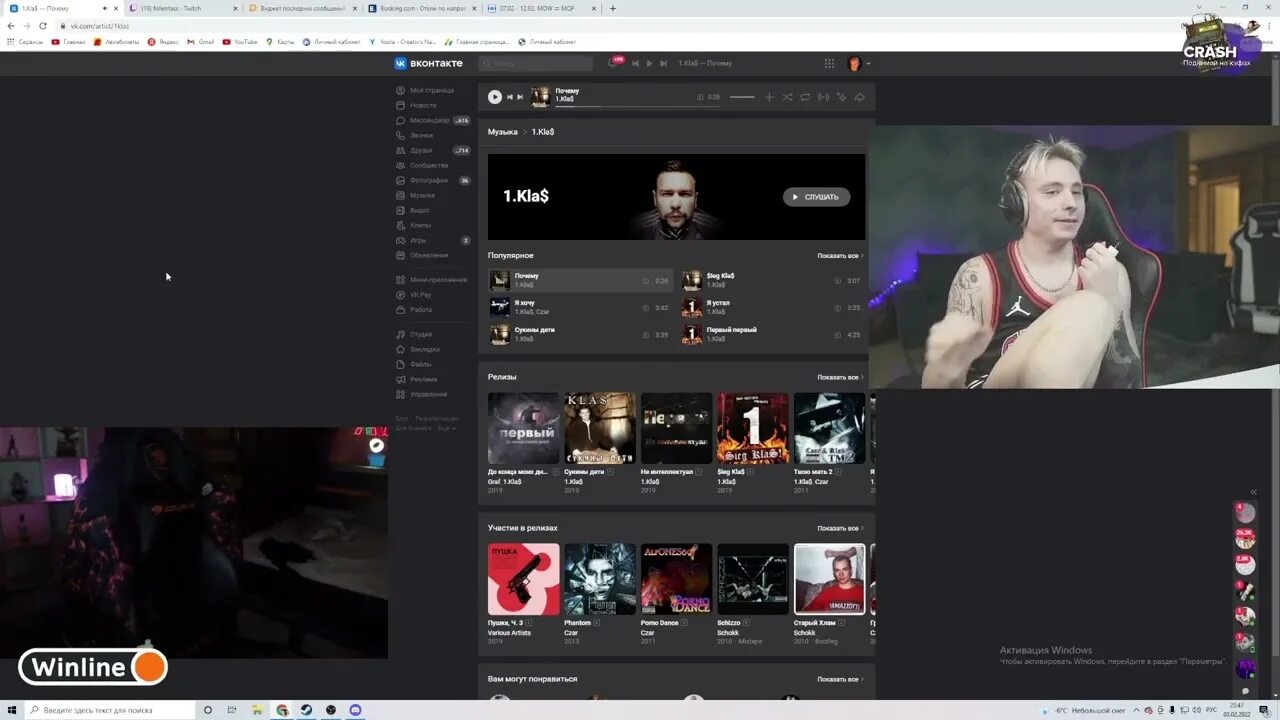Open Моя страница in sidebar
This screenshot has width=1280, height=720.
pyautogui.click(x=433, y=90)
